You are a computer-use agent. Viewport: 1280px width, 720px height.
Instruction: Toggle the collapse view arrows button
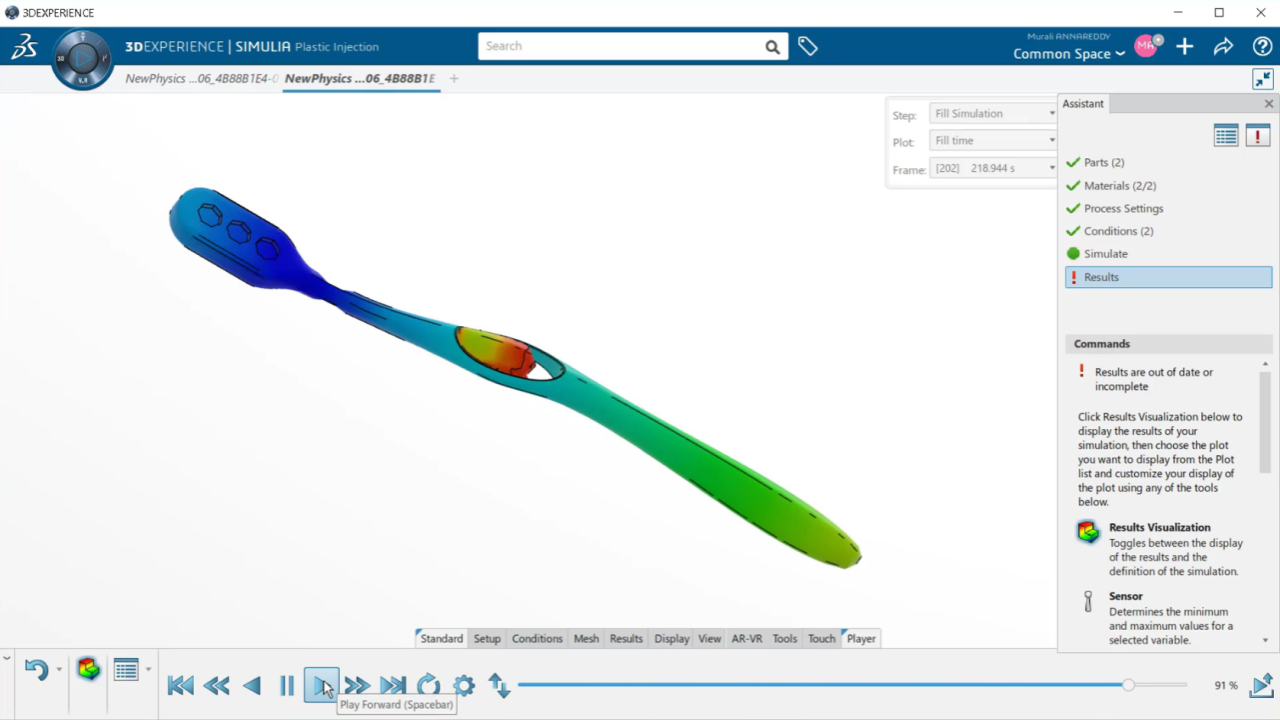pos(1263,79)
